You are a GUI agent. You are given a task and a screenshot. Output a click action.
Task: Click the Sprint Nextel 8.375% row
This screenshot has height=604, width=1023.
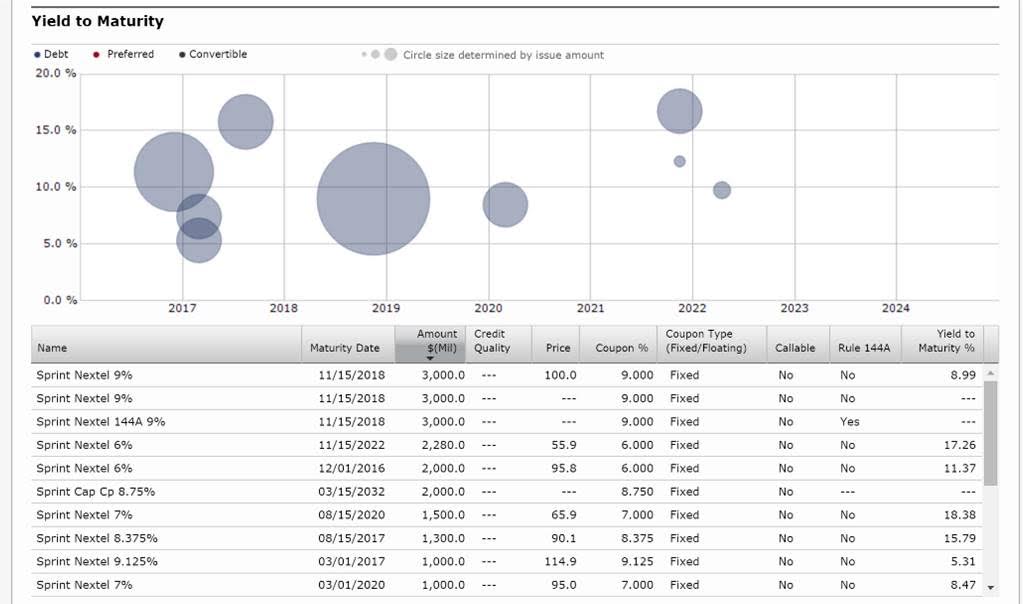96,538
